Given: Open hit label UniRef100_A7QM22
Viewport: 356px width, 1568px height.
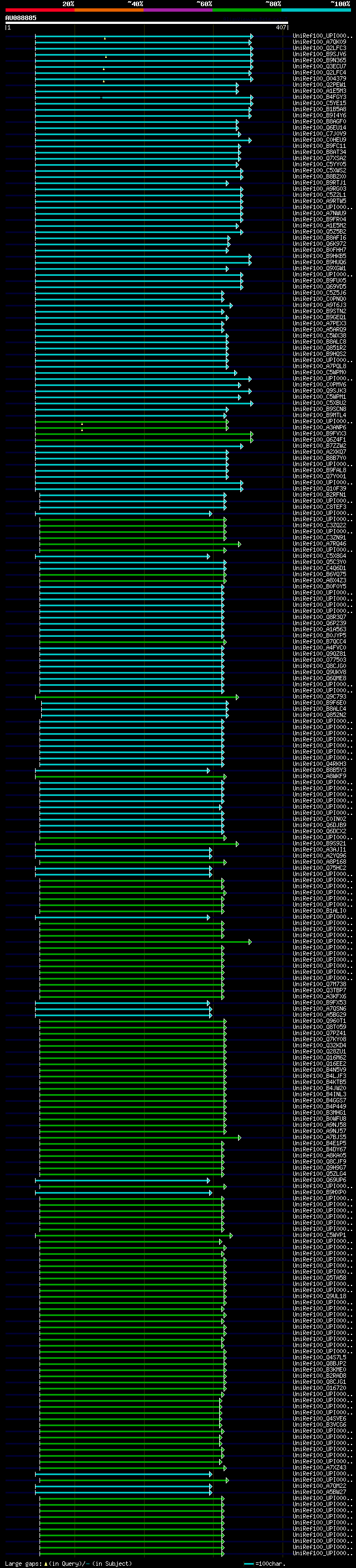Looking at the screenshot, I should tap(319, 1486).
